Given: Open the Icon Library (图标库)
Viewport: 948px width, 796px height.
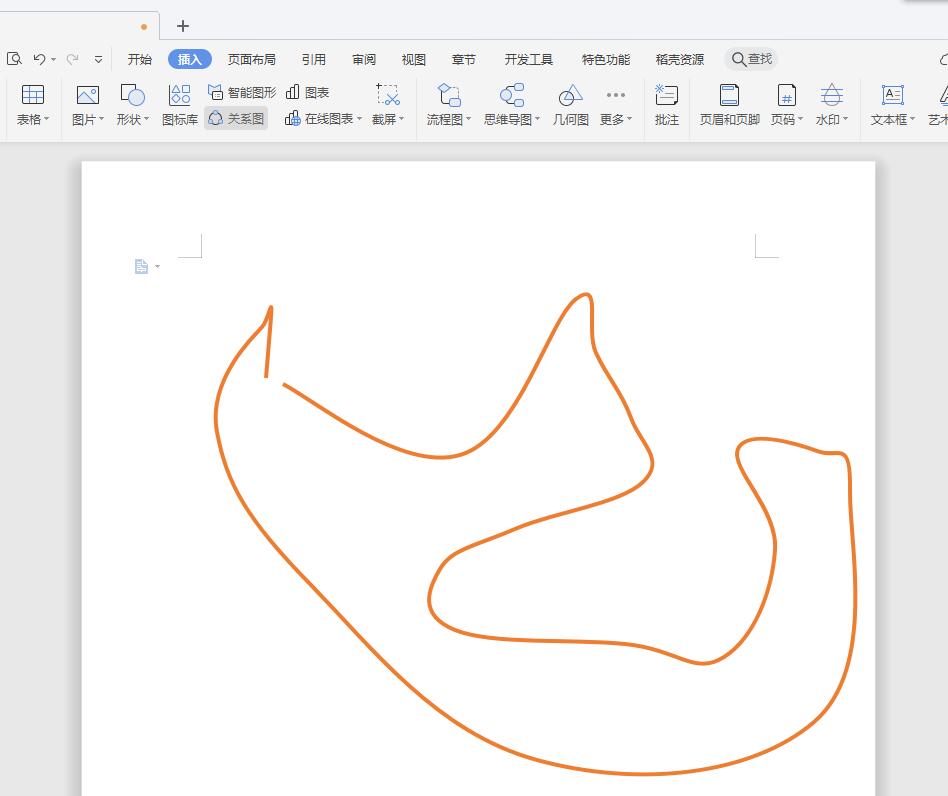Looking at the screenshot, I should tap(180, 105).
